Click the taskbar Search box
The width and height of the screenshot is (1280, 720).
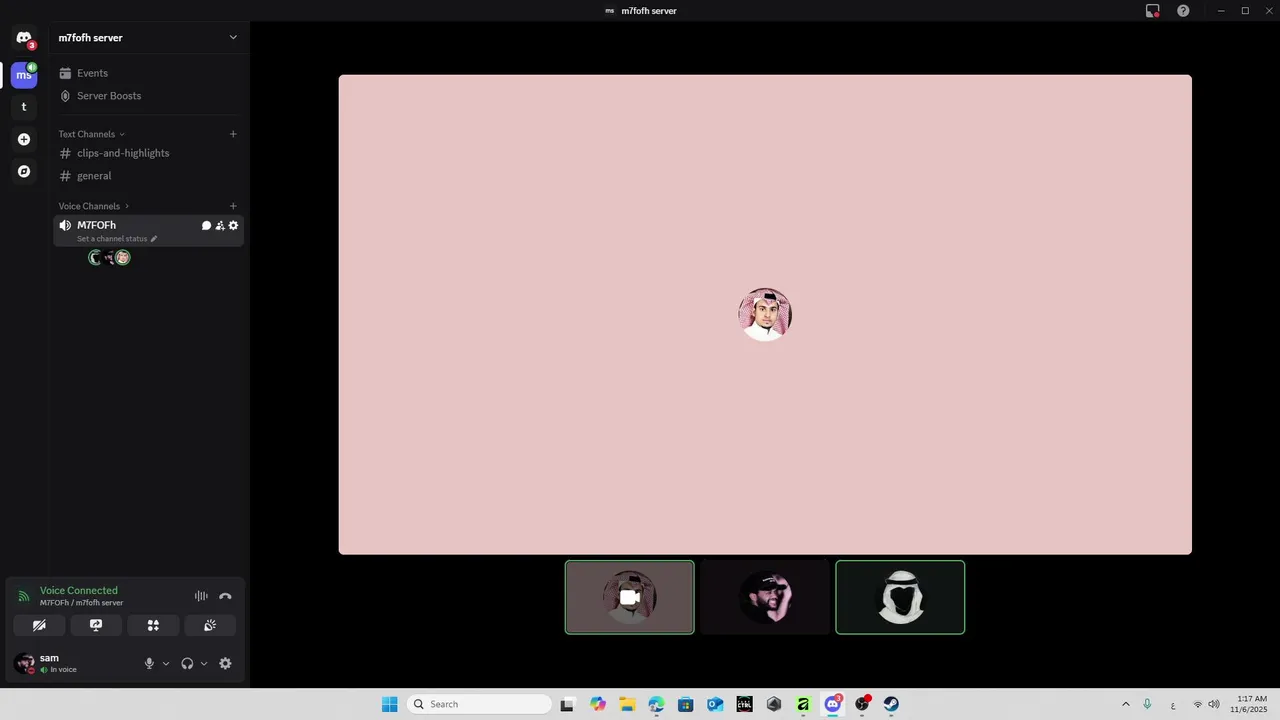click(479, 704)
